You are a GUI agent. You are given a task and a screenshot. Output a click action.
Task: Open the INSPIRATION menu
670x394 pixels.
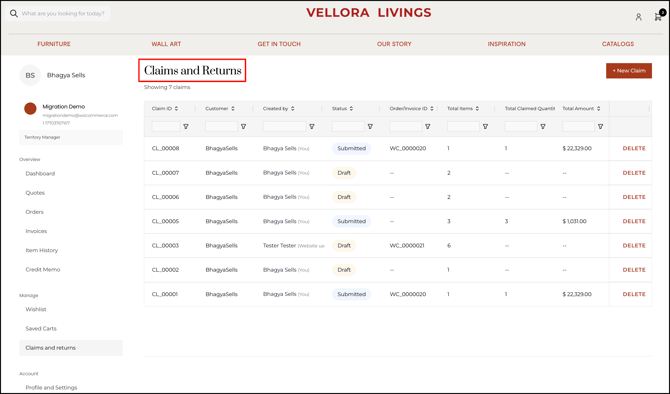[507, 44]
